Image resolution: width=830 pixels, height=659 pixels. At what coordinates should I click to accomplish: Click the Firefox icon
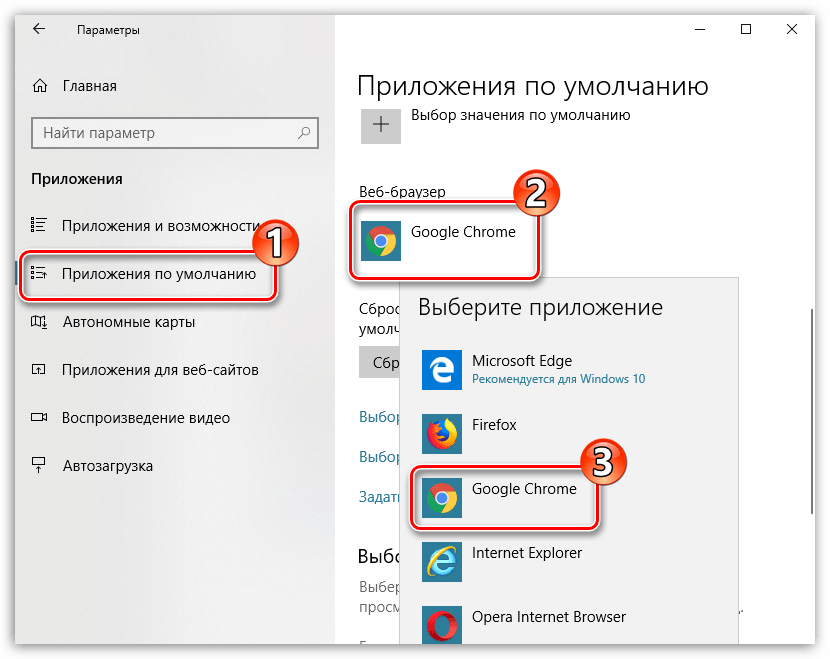441,434
